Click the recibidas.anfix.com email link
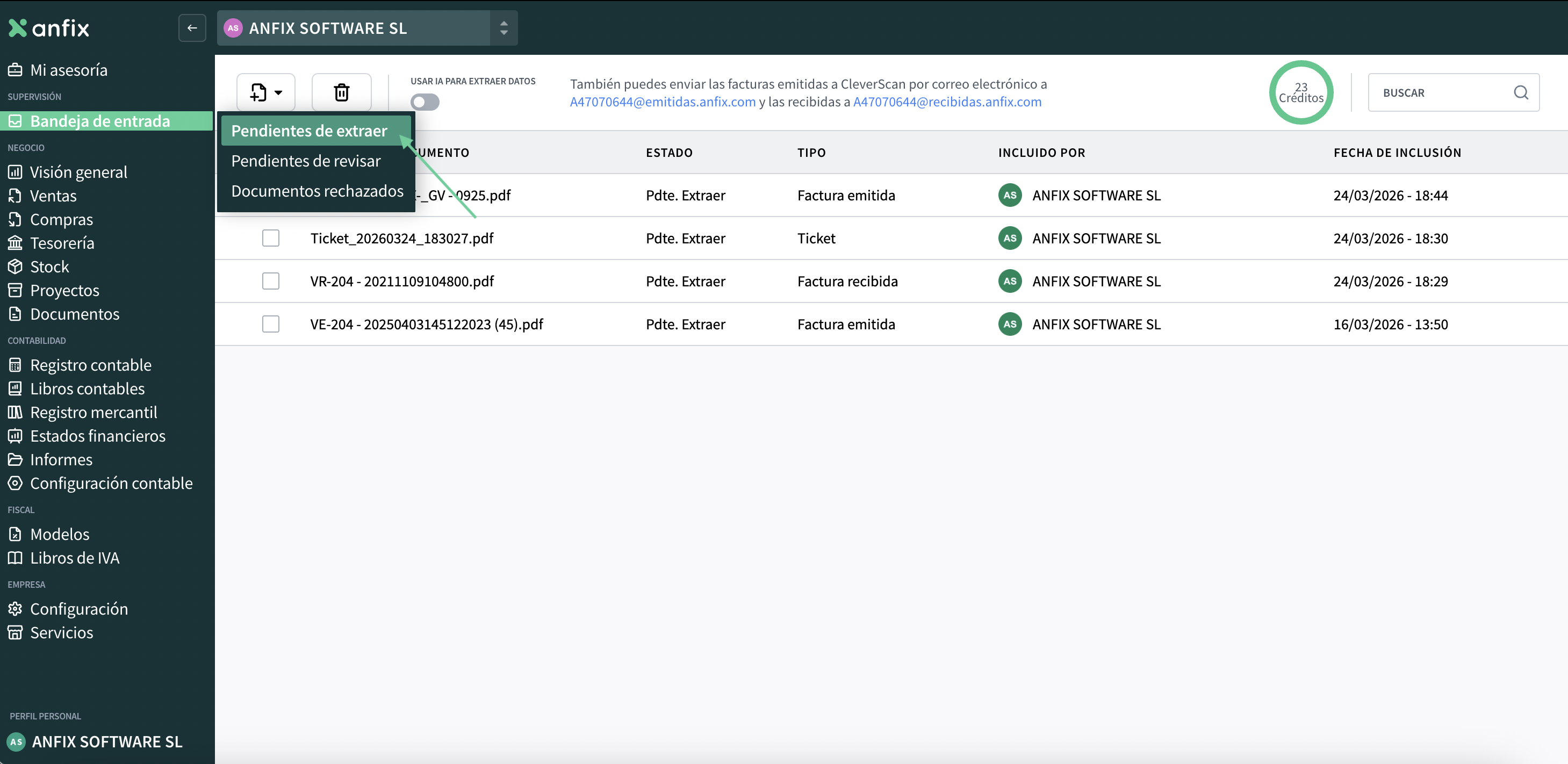1568x764 pixels. (x=946, y=102)
